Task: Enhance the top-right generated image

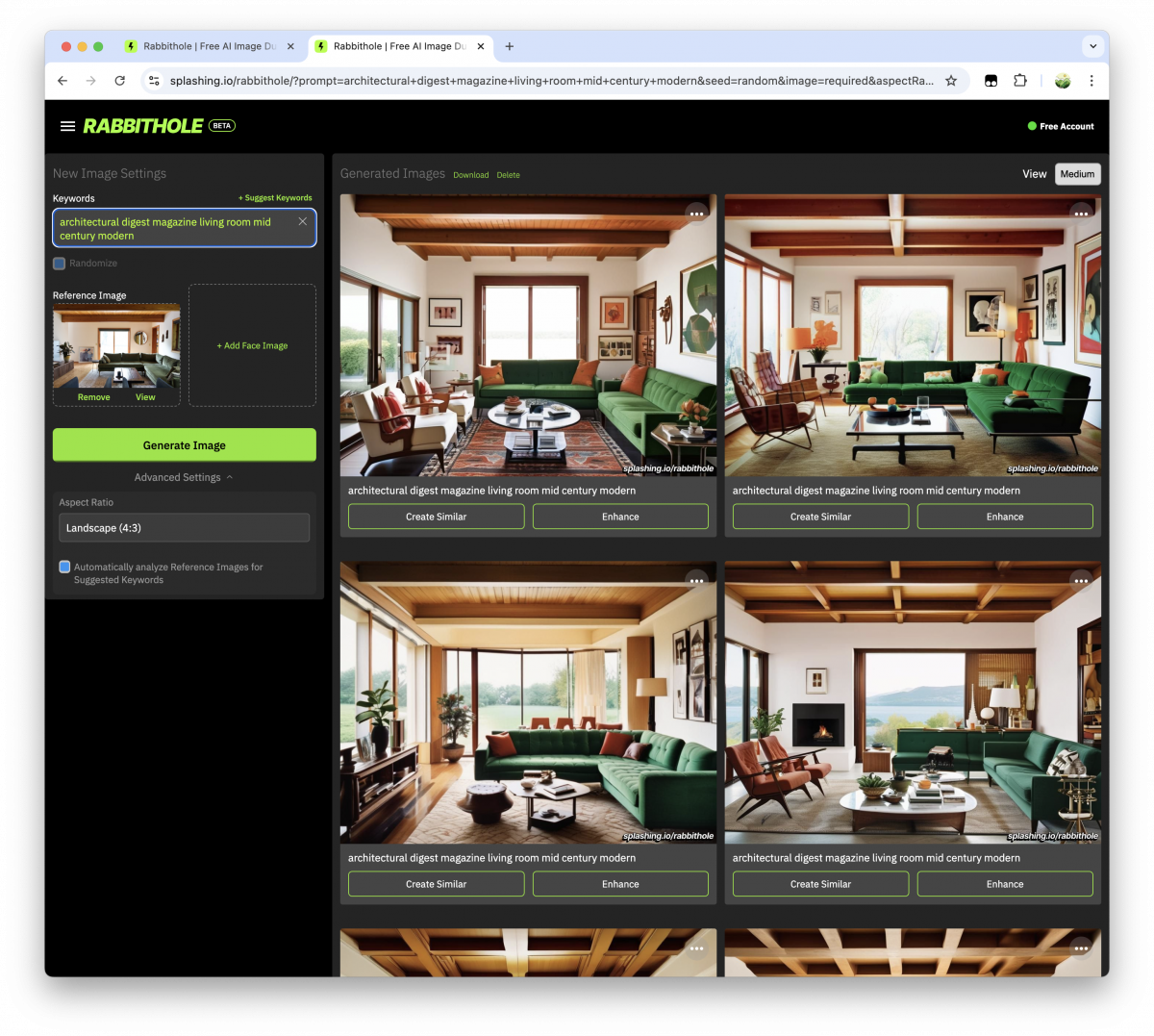Action: click(1005, 517)
